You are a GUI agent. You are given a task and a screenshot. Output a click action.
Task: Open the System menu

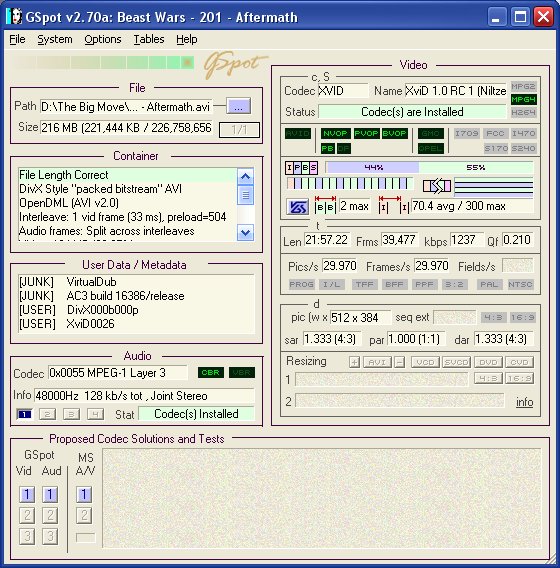55,39
